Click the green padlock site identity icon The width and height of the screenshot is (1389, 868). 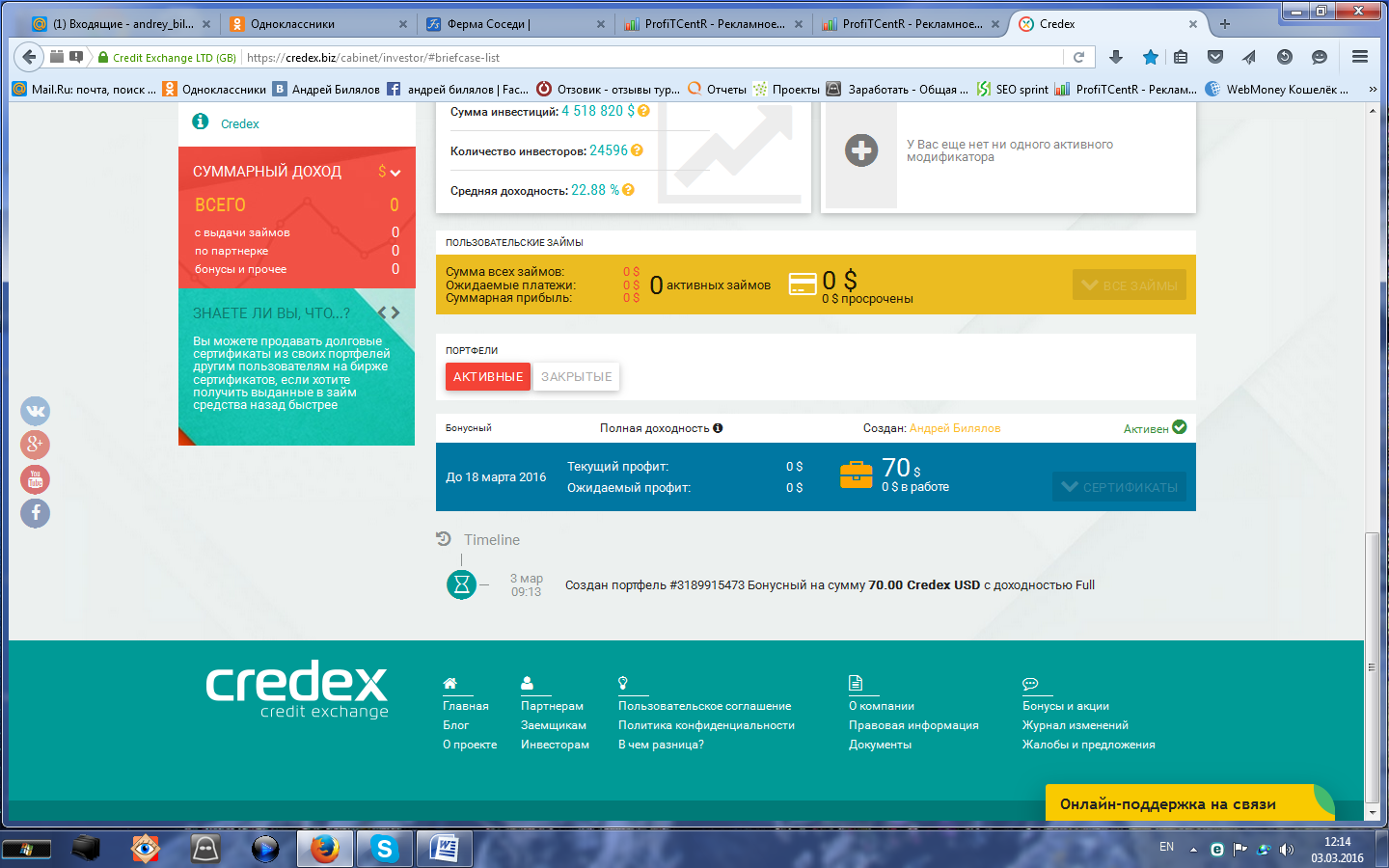[x=103, y=58]
